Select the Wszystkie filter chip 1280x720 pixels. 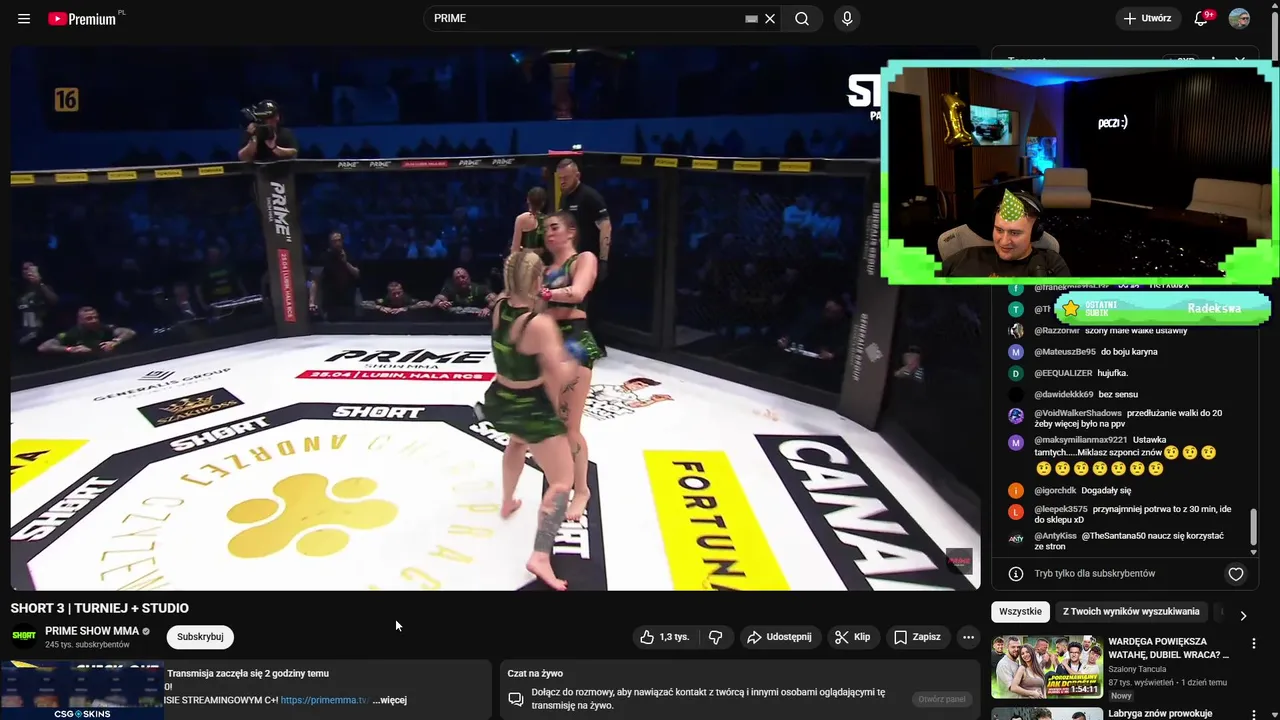pyautogui.click(x=1020, y=612)
